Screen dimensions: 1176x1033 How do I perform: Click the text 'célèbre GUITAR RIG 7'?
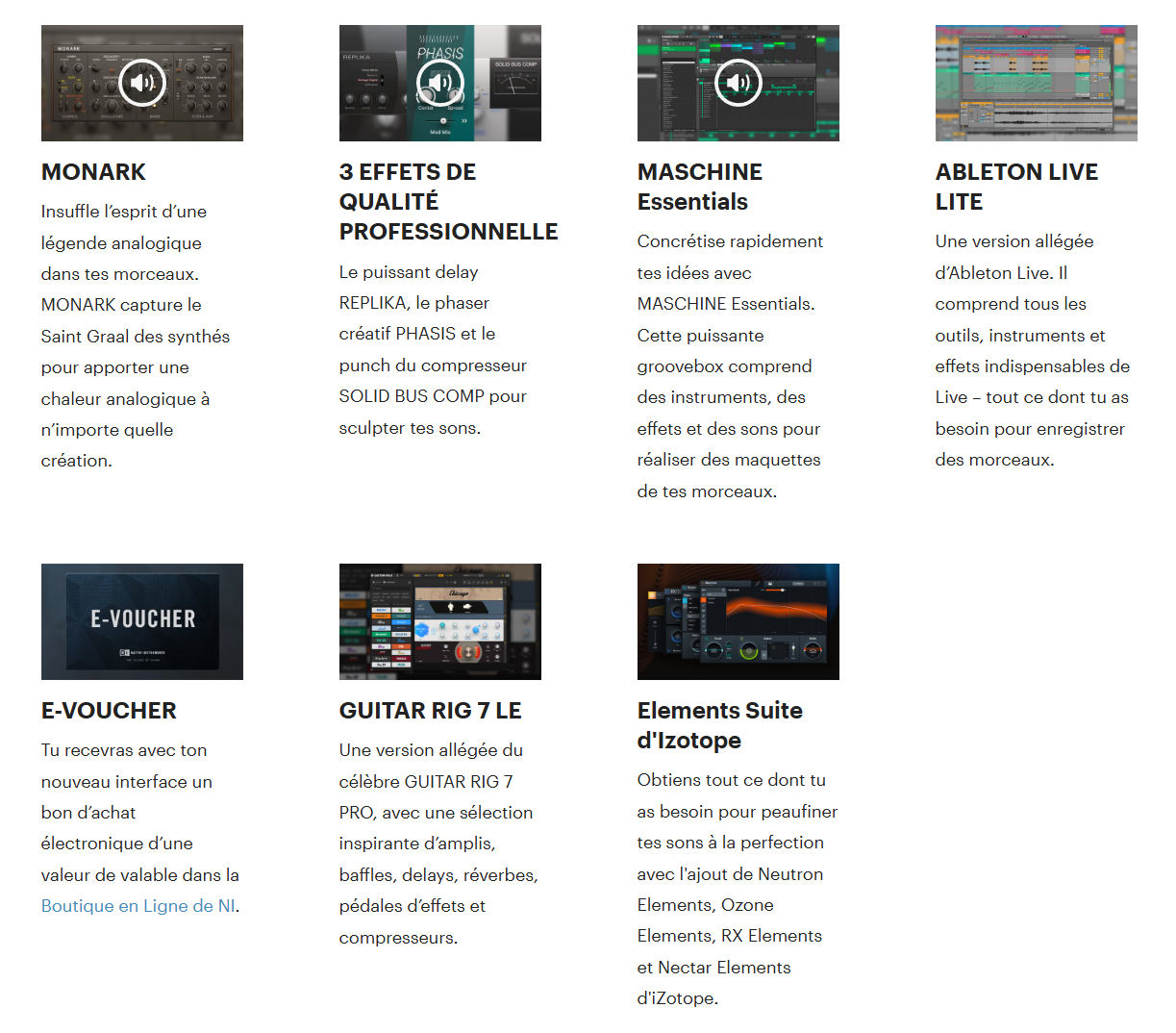click(x=426, y=782)
